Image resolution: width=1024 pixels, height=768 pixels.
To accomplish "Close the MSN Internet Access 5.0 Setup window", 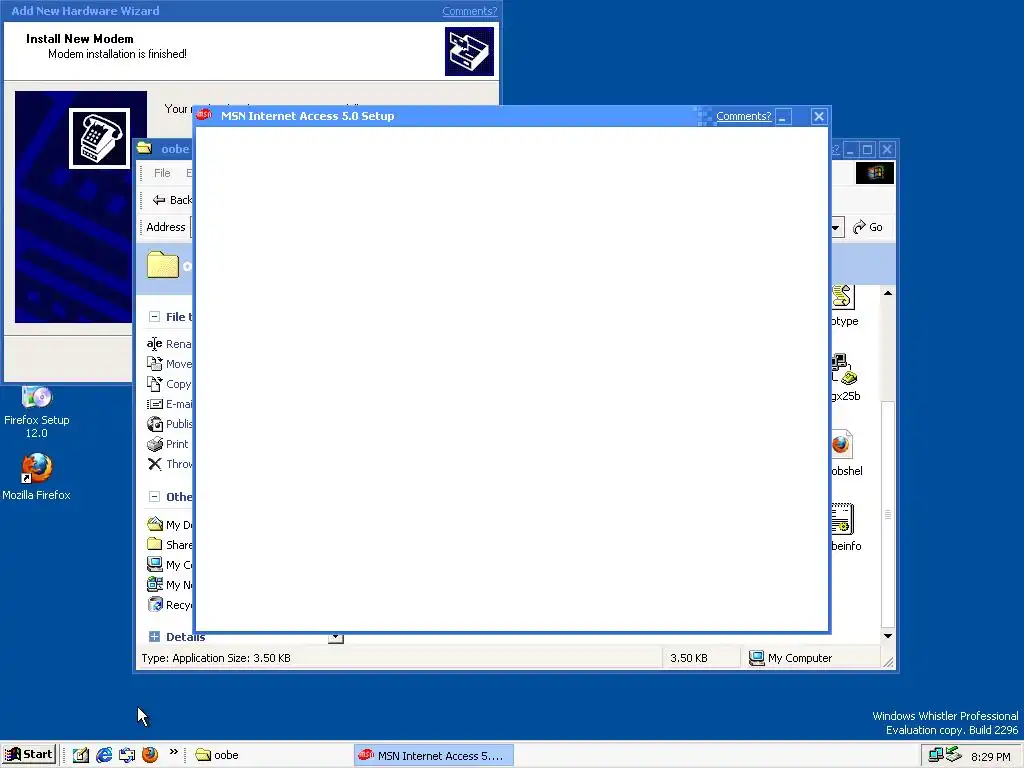I will (x=819, y=116).
